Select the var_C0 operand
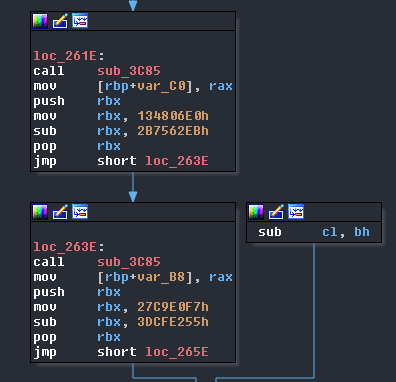Image resolution: width=396 pixels, height=382 pixels. (161, 86)
